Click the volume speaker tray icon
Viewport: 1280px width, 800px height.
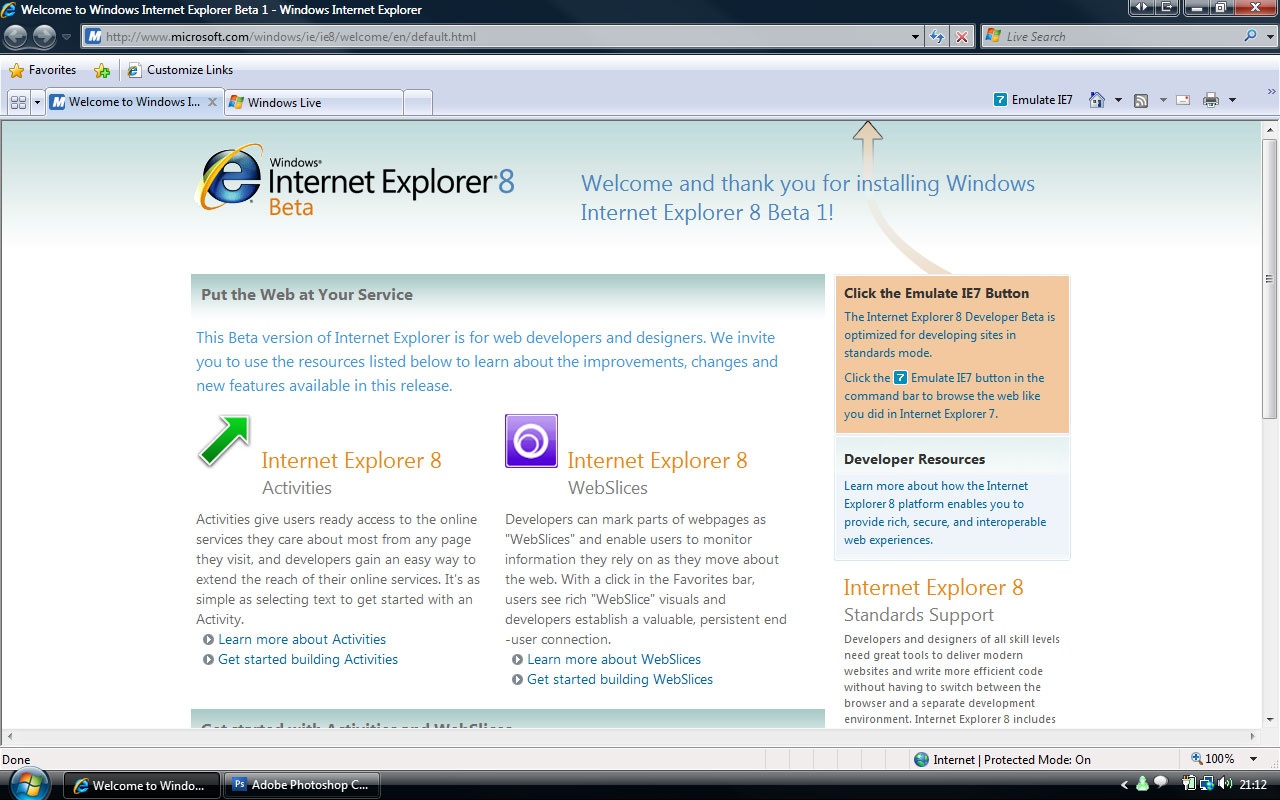pyautogui.click(x=1225, y=785)
